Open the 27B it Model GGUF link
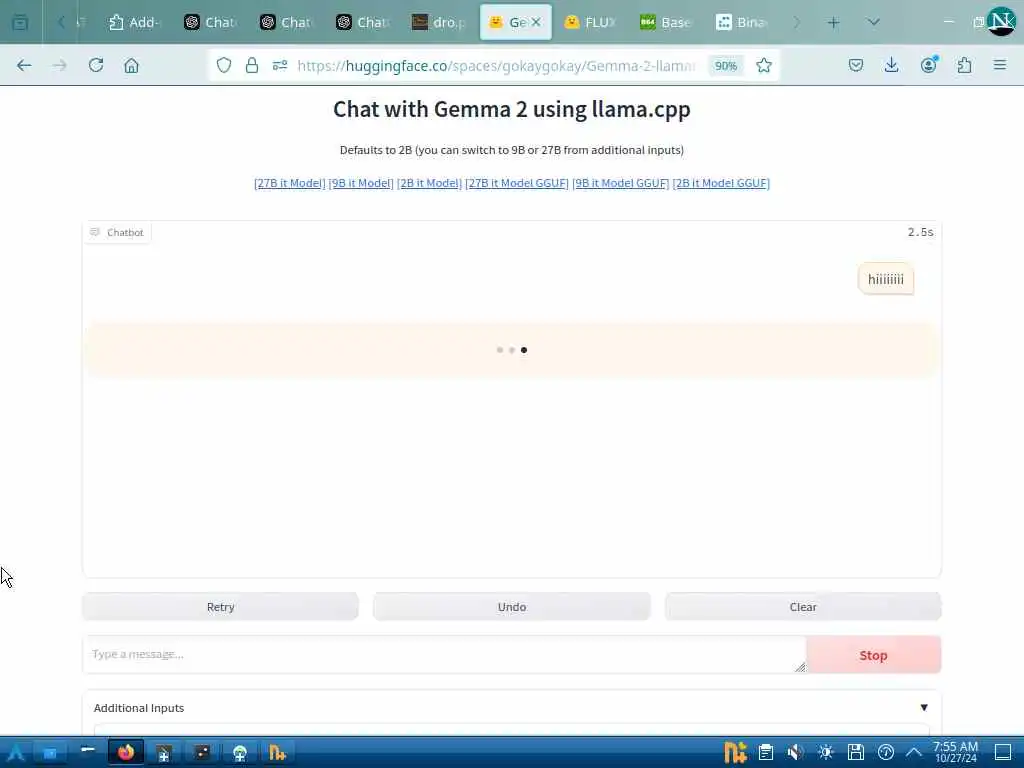The width and height of the screenshot is (1024, 768). 517,183
